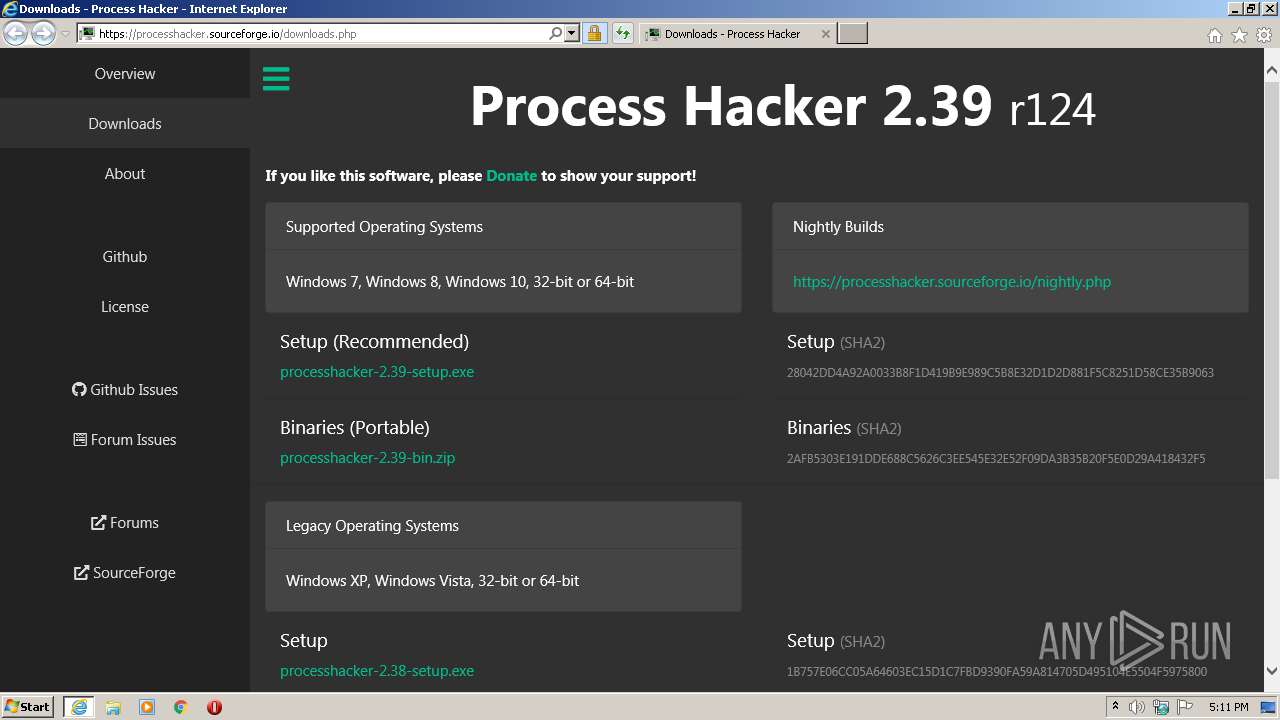Screen dimensions: 1280x720
Task: Click the Legacy Operating Systems header
Action: click(x=503, y=525)
